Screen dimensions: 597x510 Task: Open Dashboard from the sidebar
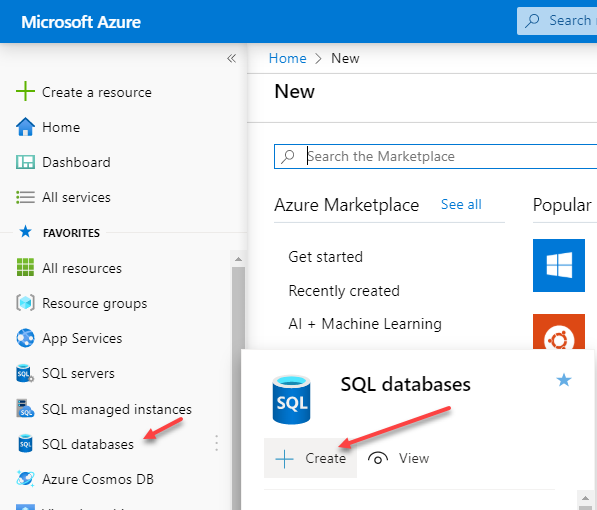click(x=77, y=162)
